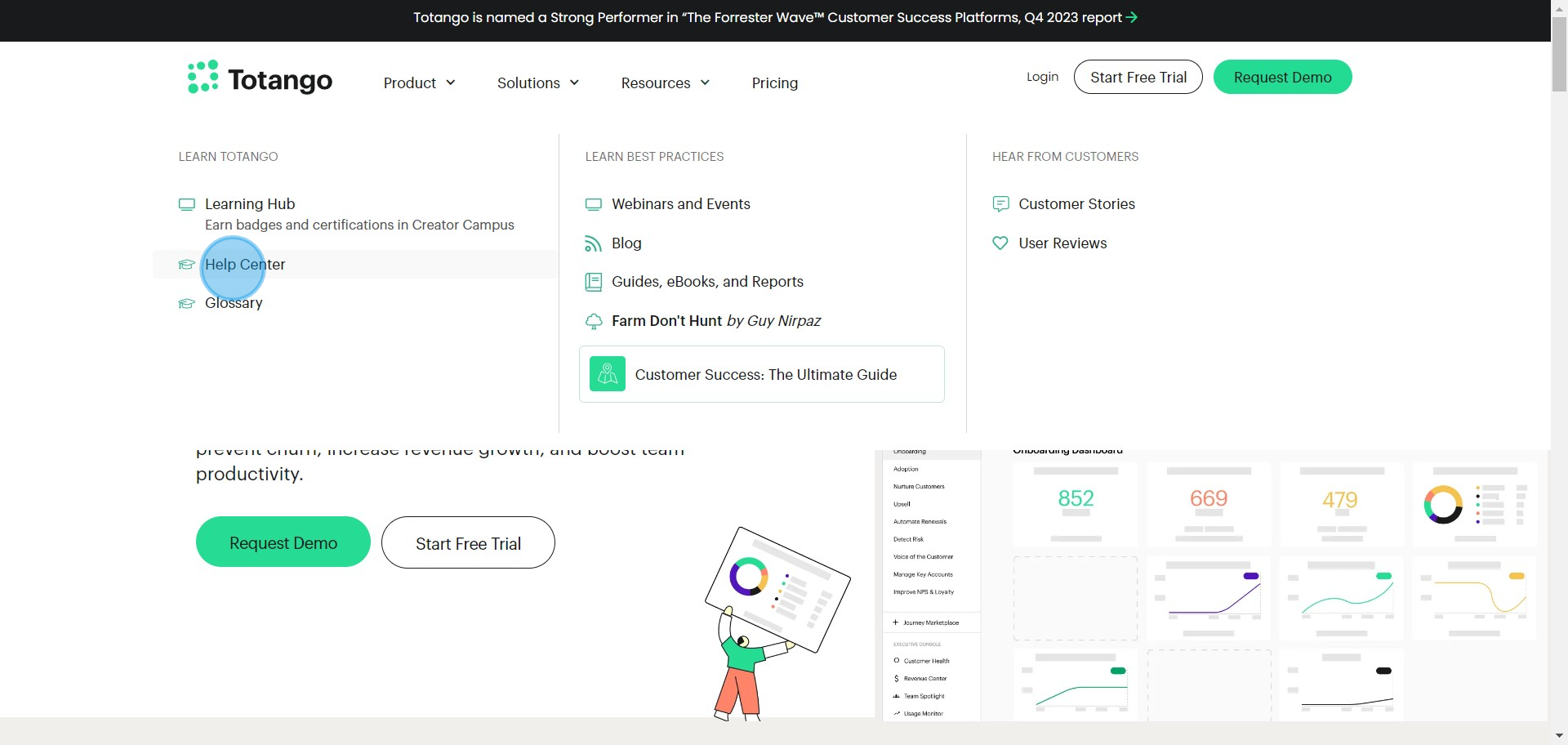This screenshot has height=745, width=1568.
Task: View Customer Stories
Action: click(x=1076, y=204)
